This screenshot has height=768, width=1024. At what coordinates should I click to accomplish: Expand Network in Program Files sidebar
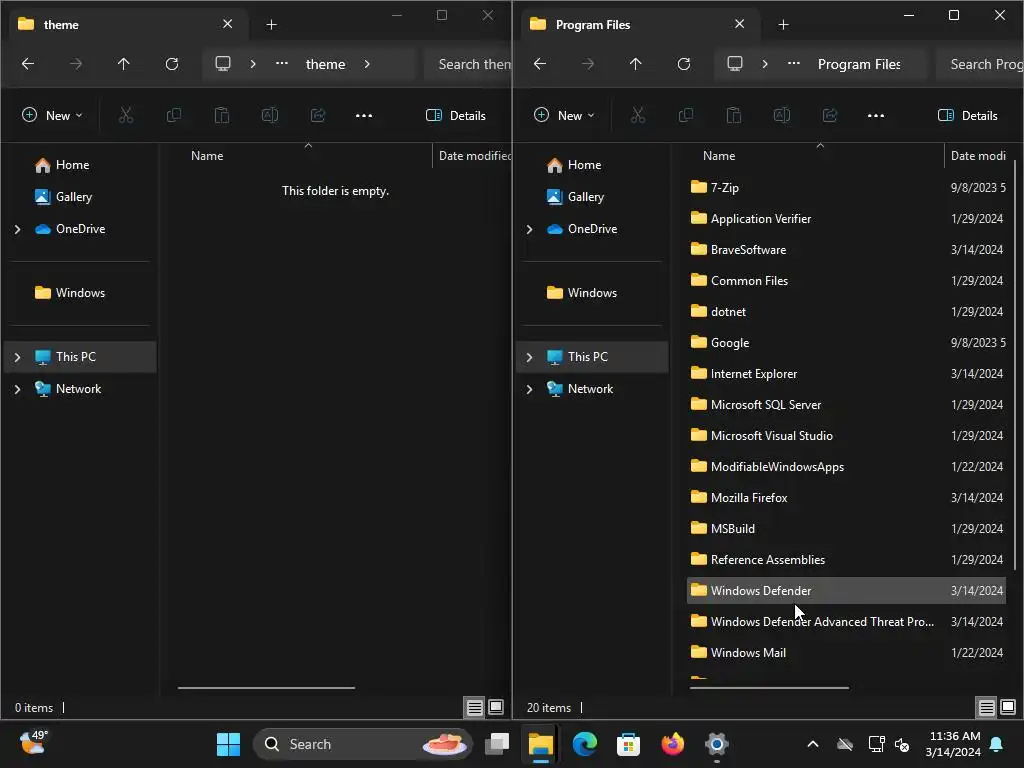point(530,389)
